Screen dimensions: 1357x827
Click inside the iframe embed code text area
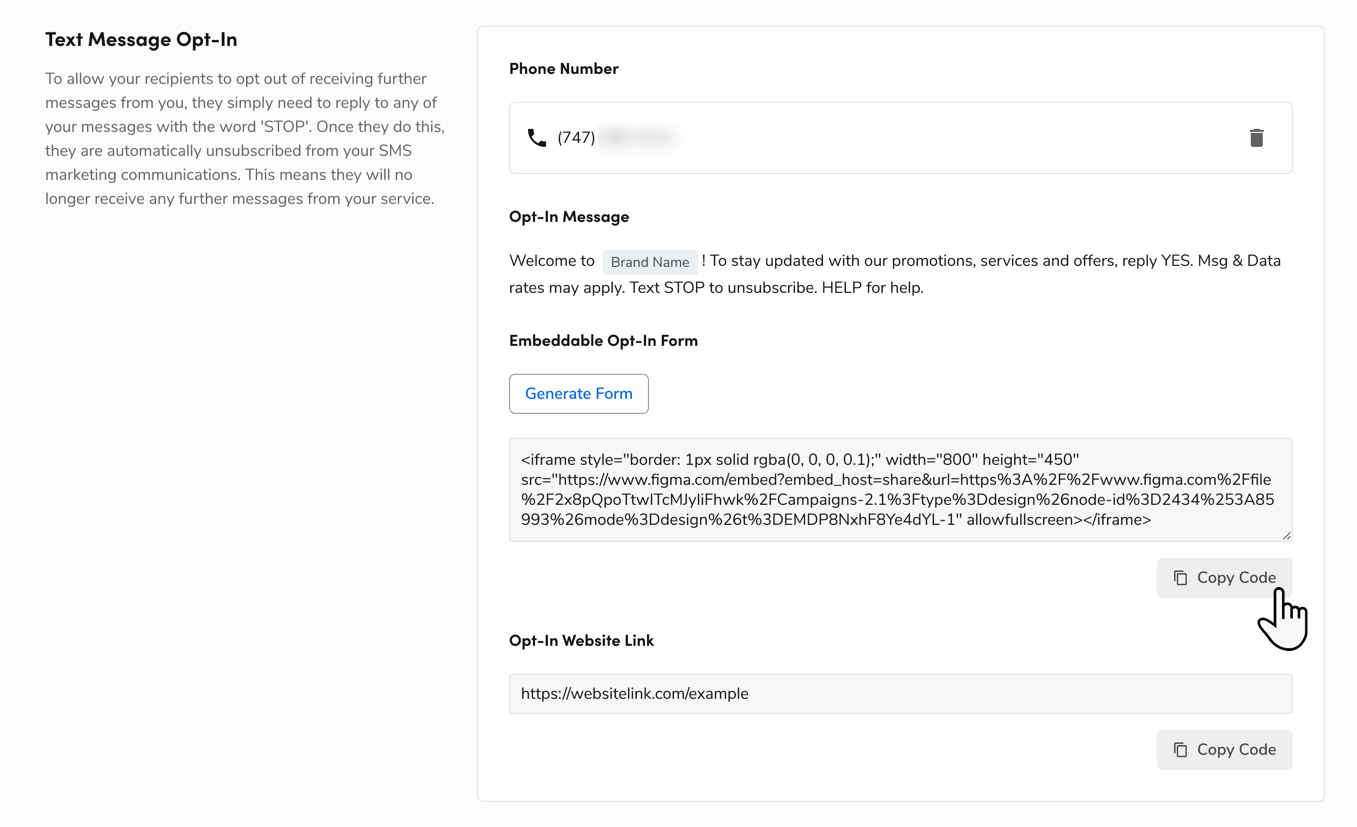click(900, 490)
